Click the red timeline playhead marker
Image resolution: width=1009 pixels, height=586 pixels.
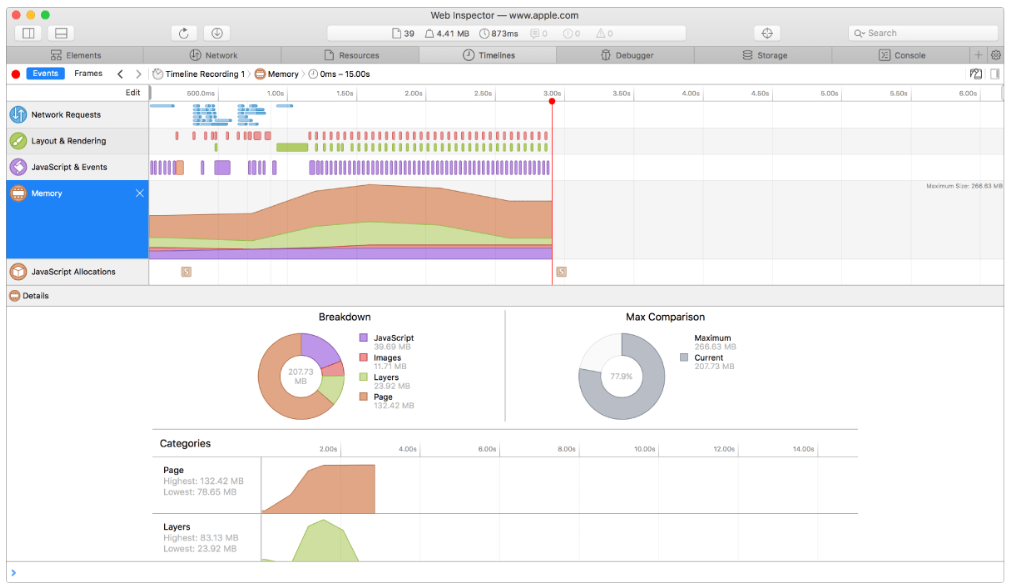click(x=552, y=101)
